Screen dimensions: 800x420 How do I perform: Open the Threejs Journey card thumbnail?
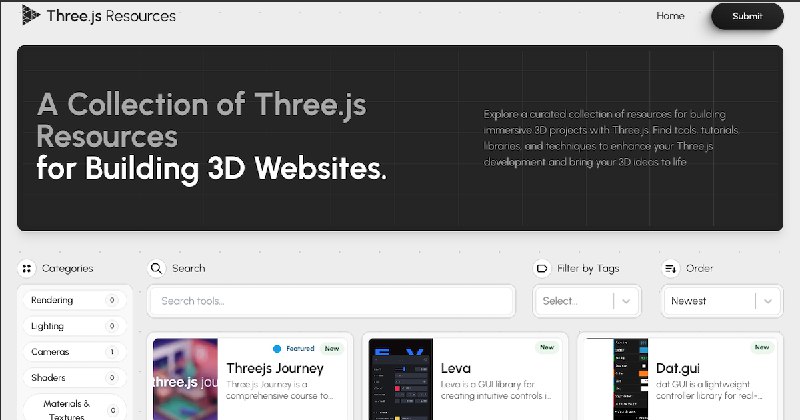185,379
